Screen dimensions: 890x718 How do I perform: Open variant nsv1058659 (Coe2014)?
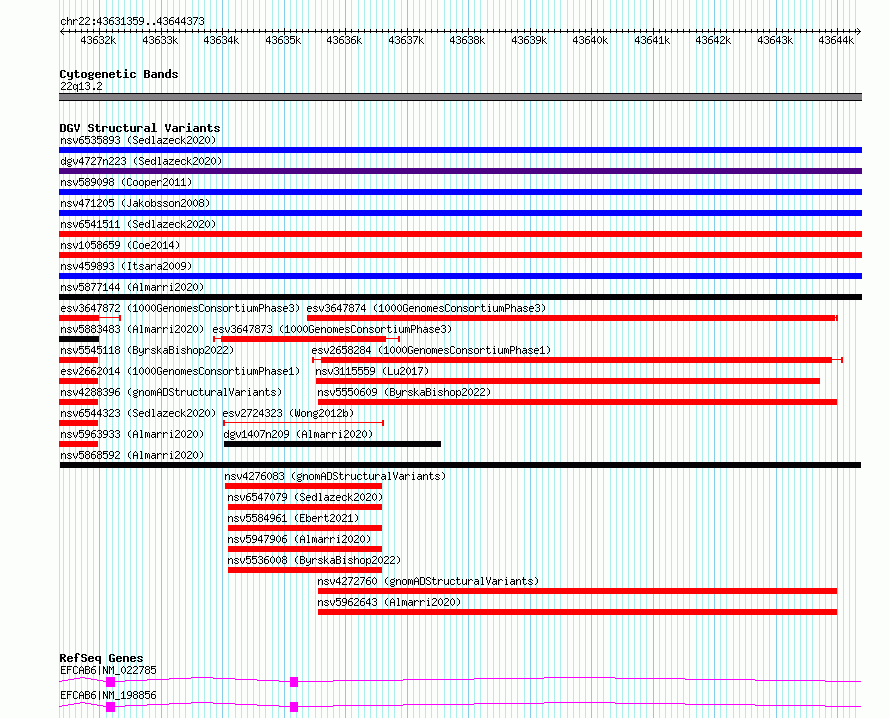(x=120, y=245)
